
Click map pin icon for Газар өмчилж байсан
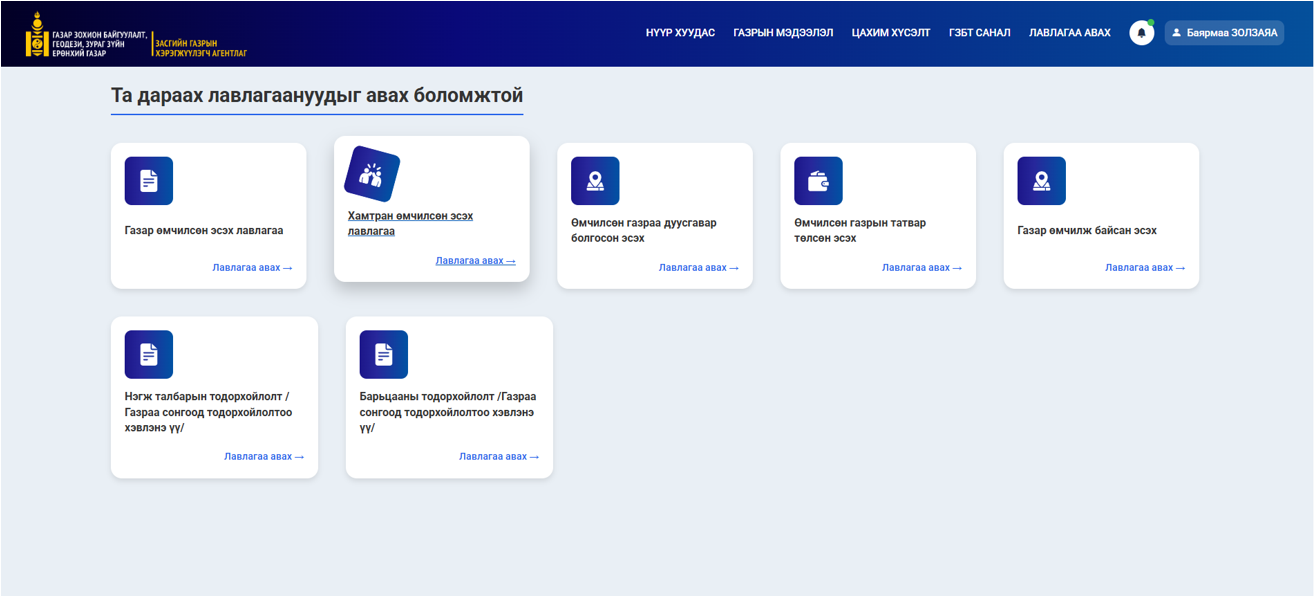click(x=1041, y=181)
